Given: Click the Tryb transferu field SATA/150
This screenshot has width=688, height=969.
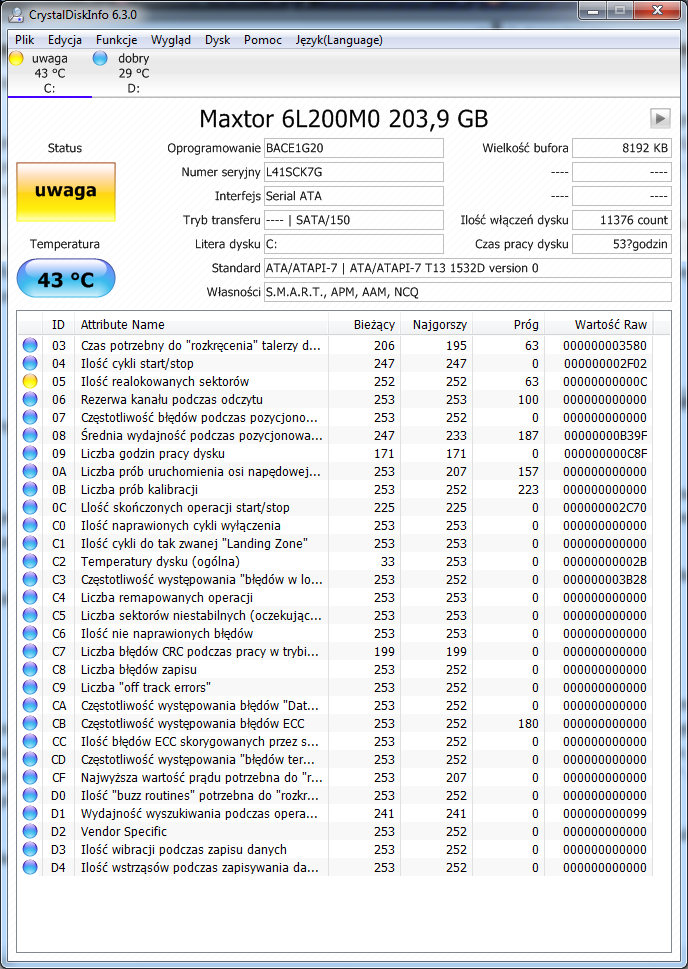Looking at the screenshot, I should [354, 220].
